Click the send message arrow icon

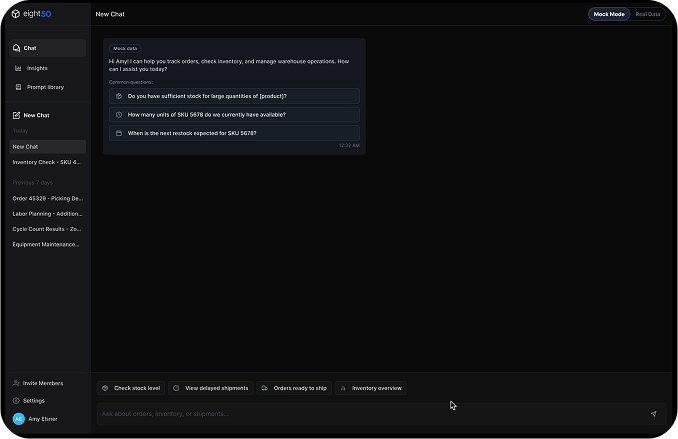point(653,413)
